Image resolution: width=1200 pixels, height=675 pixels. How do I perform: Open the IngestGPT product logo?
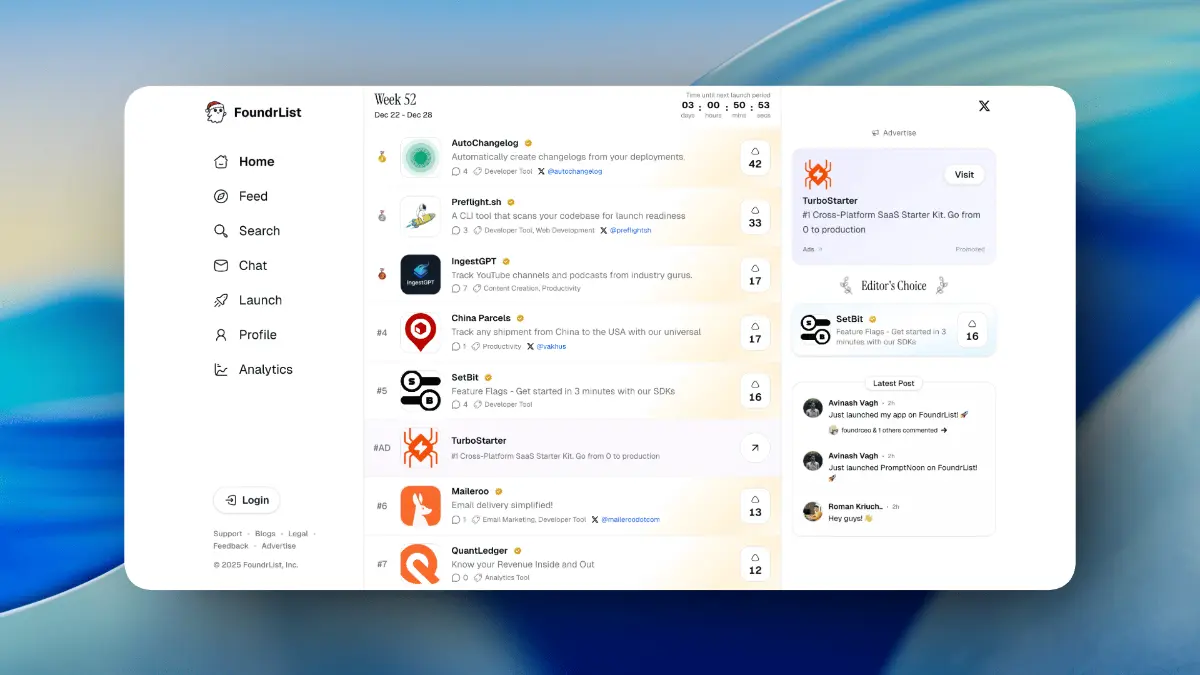tap(420, 275)
